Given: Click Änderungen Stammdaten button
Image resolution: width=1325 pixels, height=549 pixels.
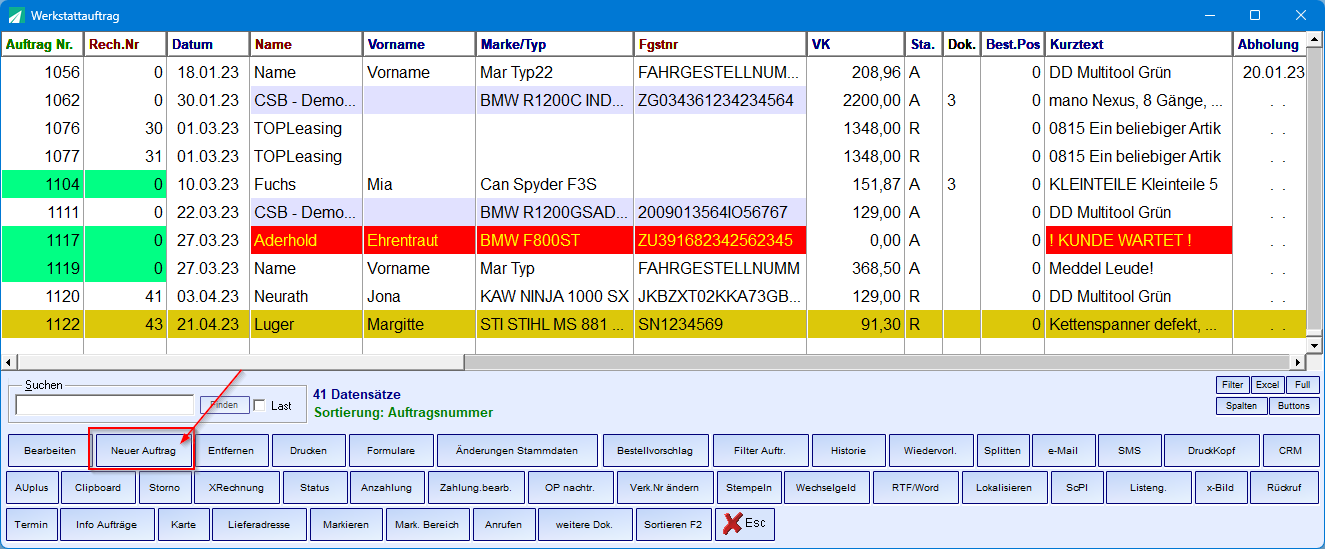Looking at the screenshot, I should point(517,451).
